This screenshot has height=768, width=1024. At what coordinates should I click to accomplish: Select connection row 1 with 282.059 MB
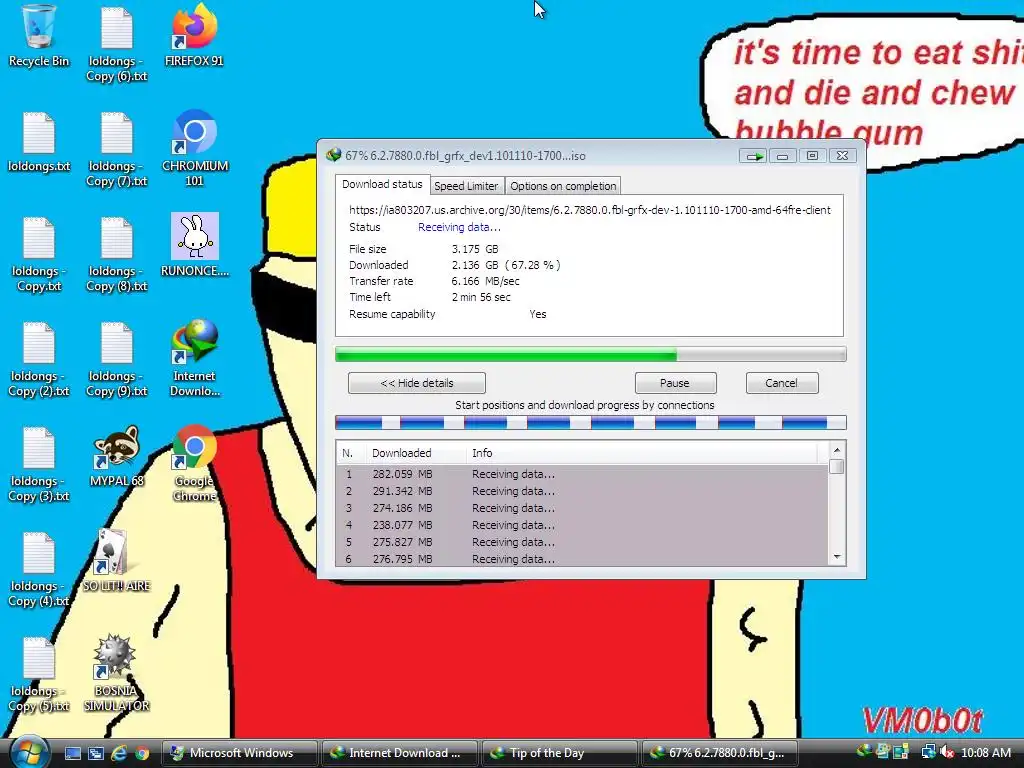coord(582,474)
